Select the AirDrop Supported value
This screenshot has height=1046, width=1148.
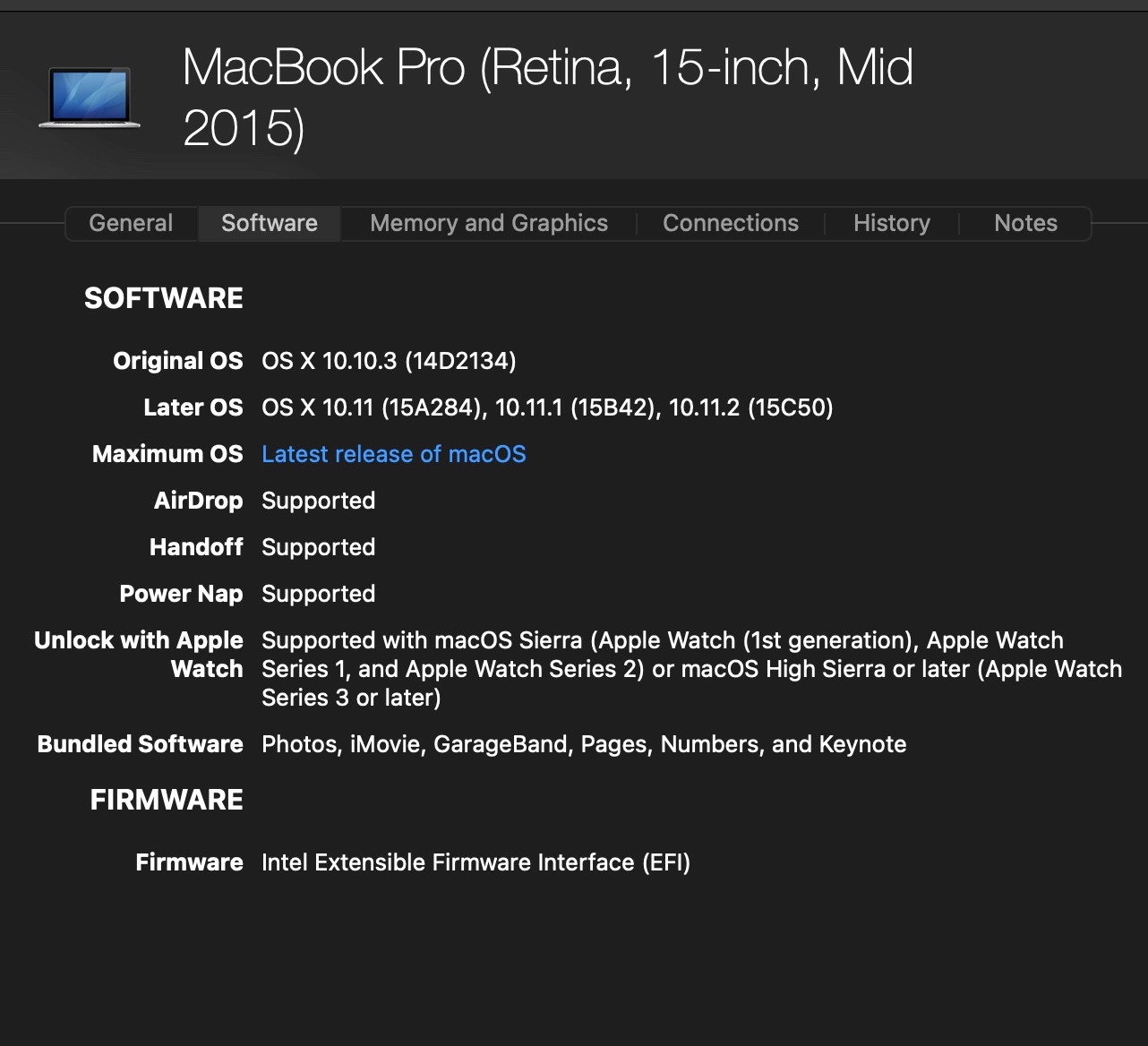click(318, 501)
